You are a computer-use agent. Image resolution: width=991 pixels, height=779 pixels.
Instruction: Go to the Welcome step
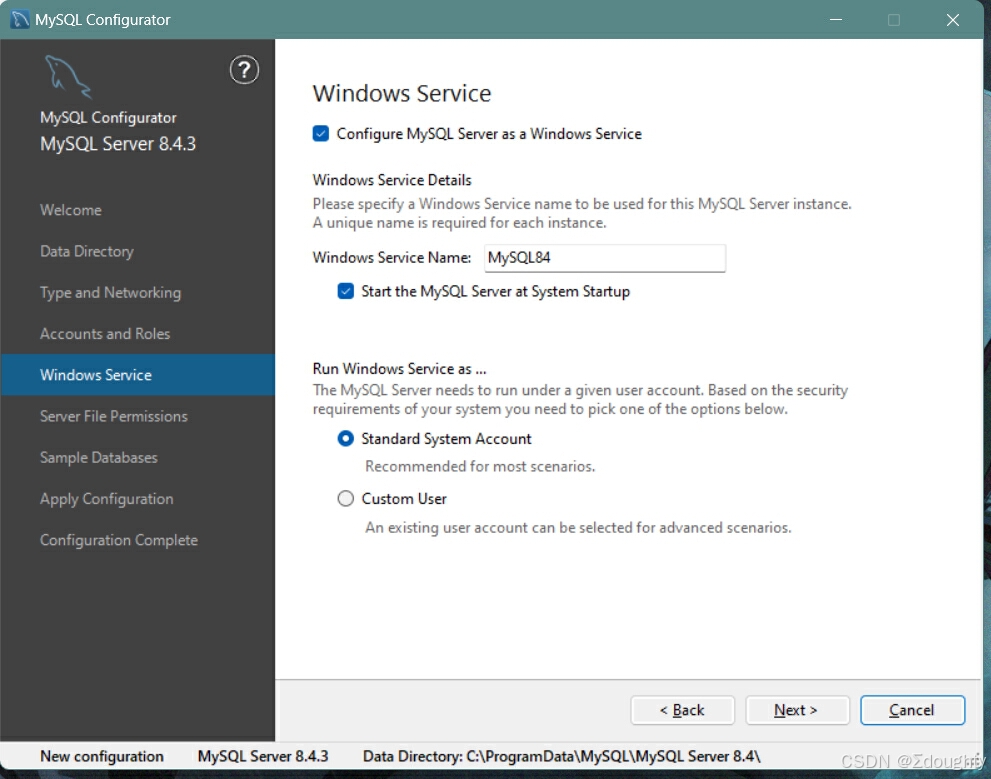[70, 210]
